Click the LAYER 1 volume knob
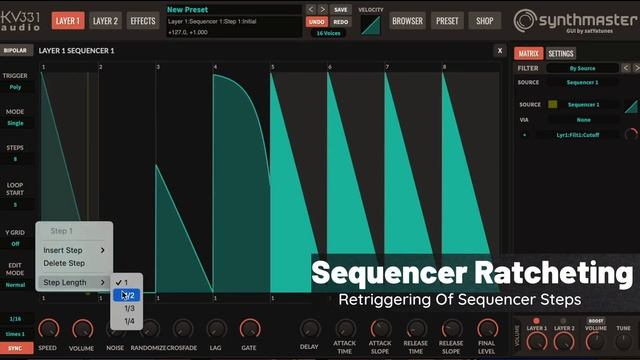The width and height of the screenshot is (640, 360). click(x=537, y=342)
